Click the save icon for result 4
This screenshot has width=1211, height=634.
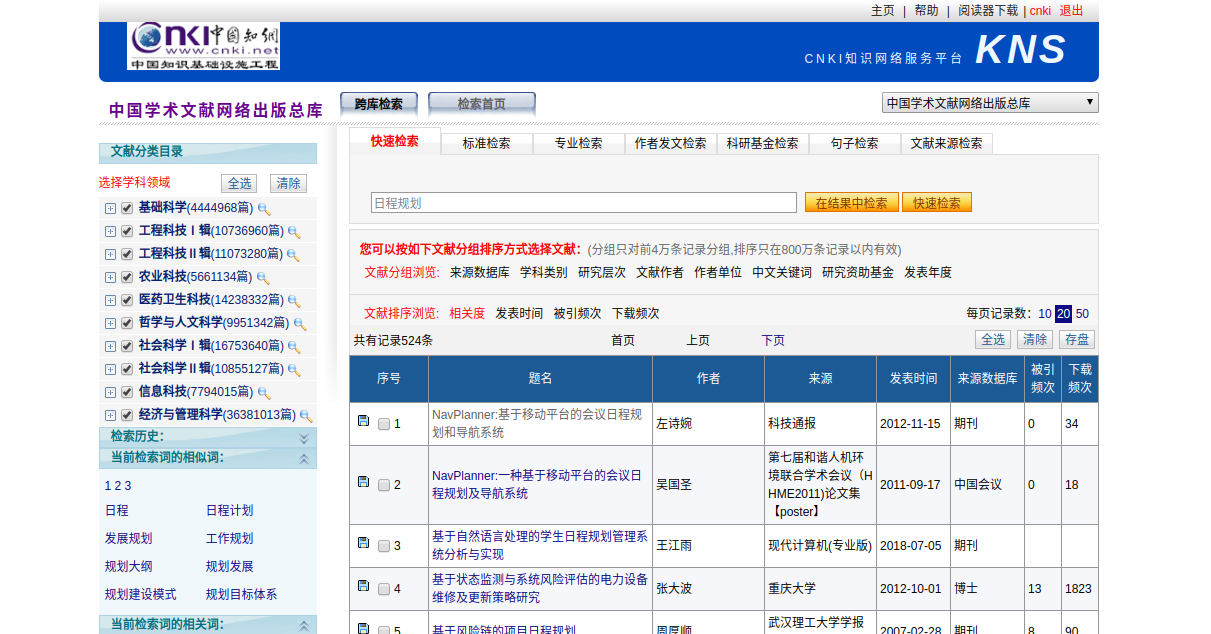click(363, 586)
